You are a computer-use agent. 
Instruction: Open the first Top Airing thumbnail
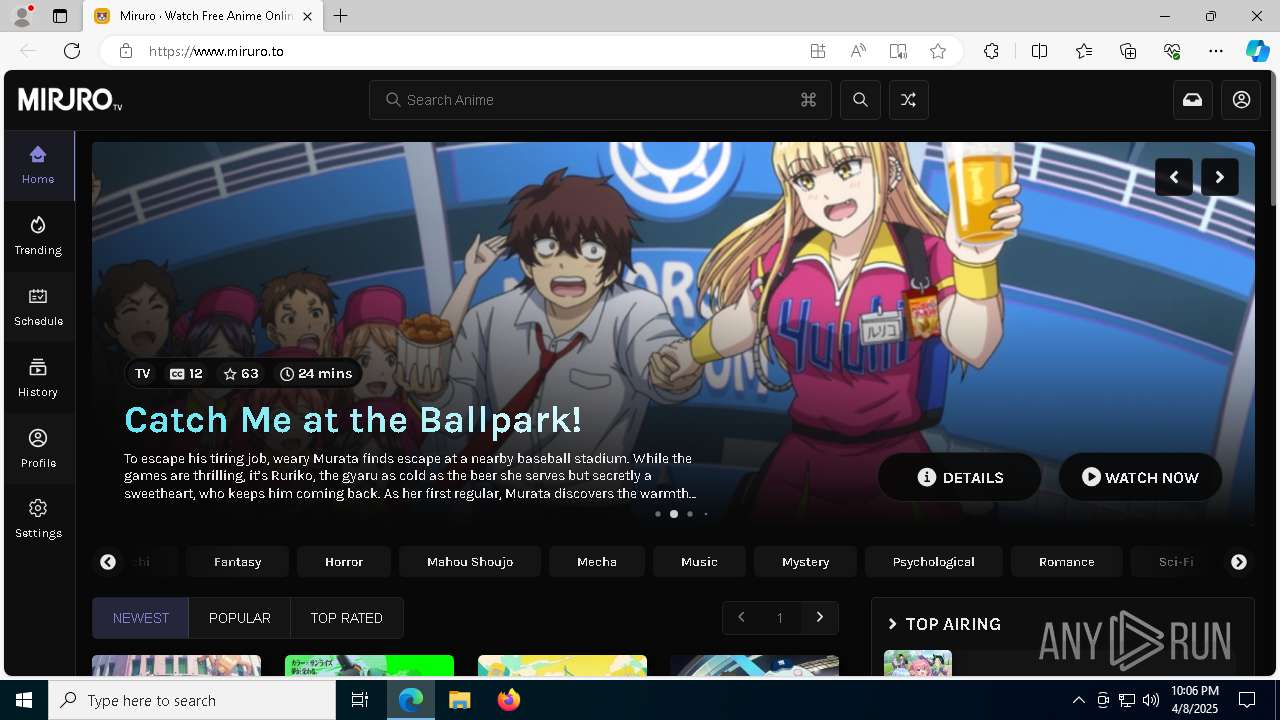pyautogui.click(x=918, y=663)
